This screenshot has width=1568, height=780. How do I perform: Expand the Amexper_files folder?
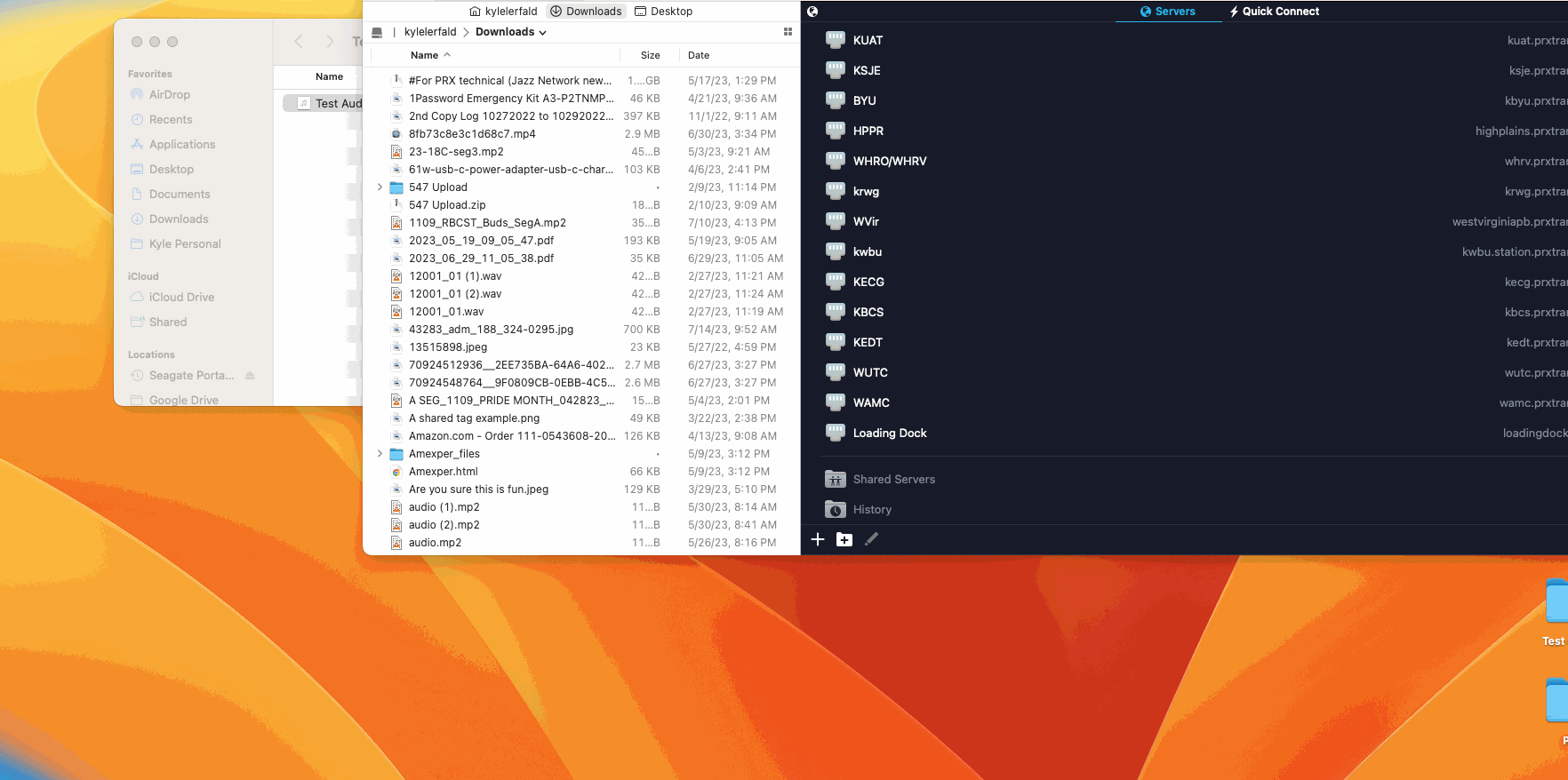[x=380, y=454]
